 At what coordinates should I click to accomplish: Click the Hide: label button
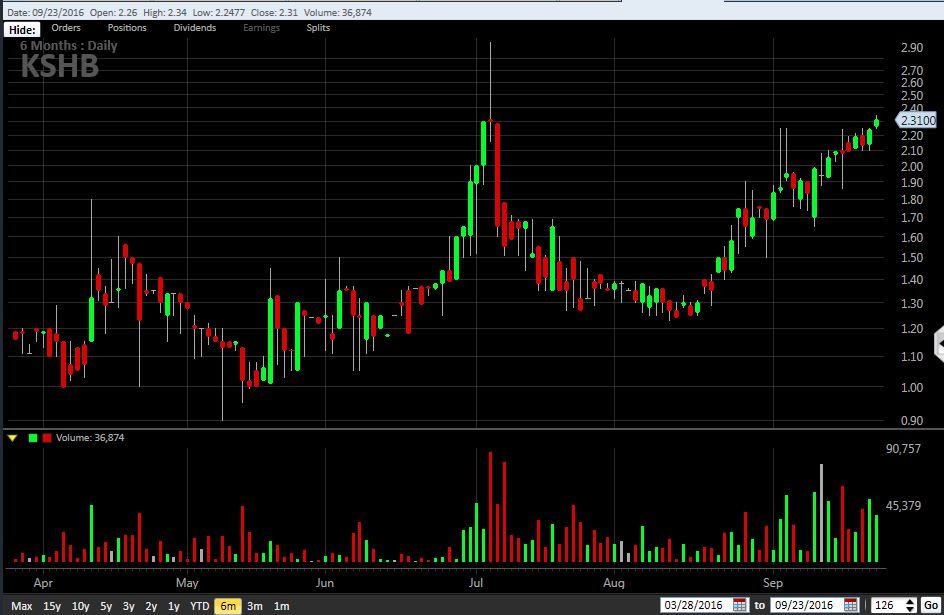click(22, 30)
